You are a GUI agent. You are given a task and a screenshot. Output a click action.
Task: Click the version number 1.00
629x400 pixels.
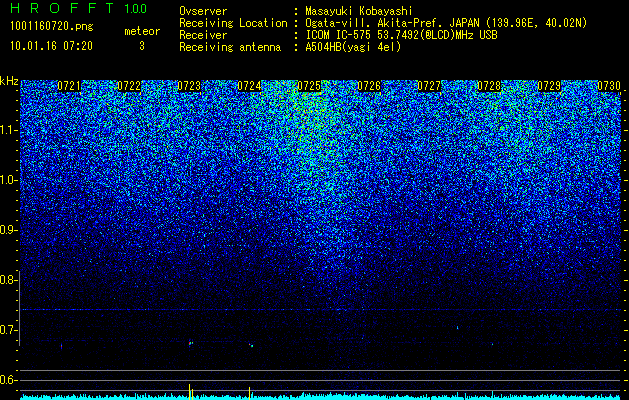tap(136, 8)
